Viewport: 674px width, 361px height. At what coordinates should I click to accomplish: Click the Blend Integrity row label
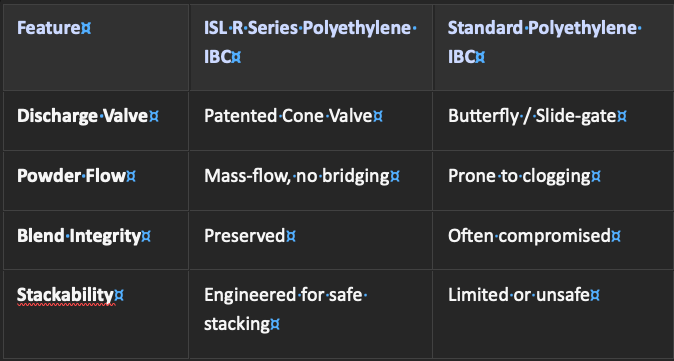(x=96, y=240)
